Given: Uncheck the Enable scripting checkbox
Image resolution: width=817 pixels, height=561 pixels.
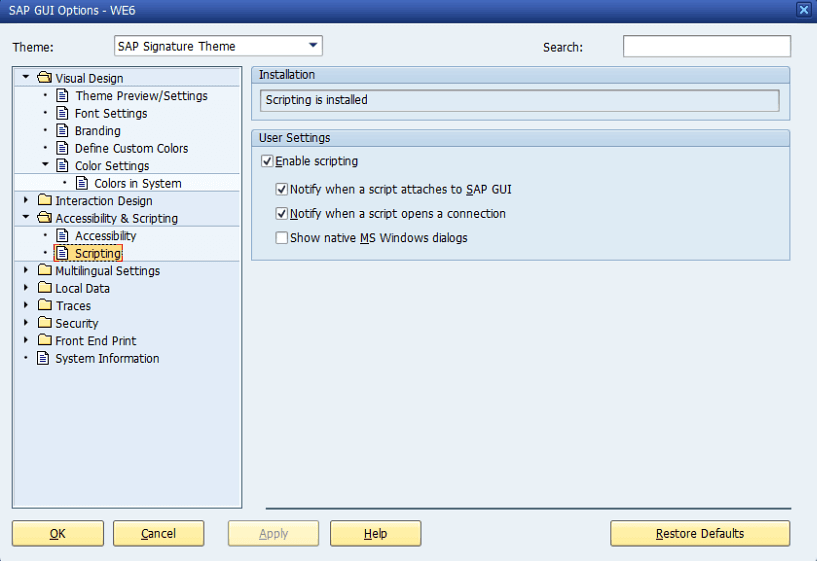Looking at the screenshot, I should coord(267,161).
